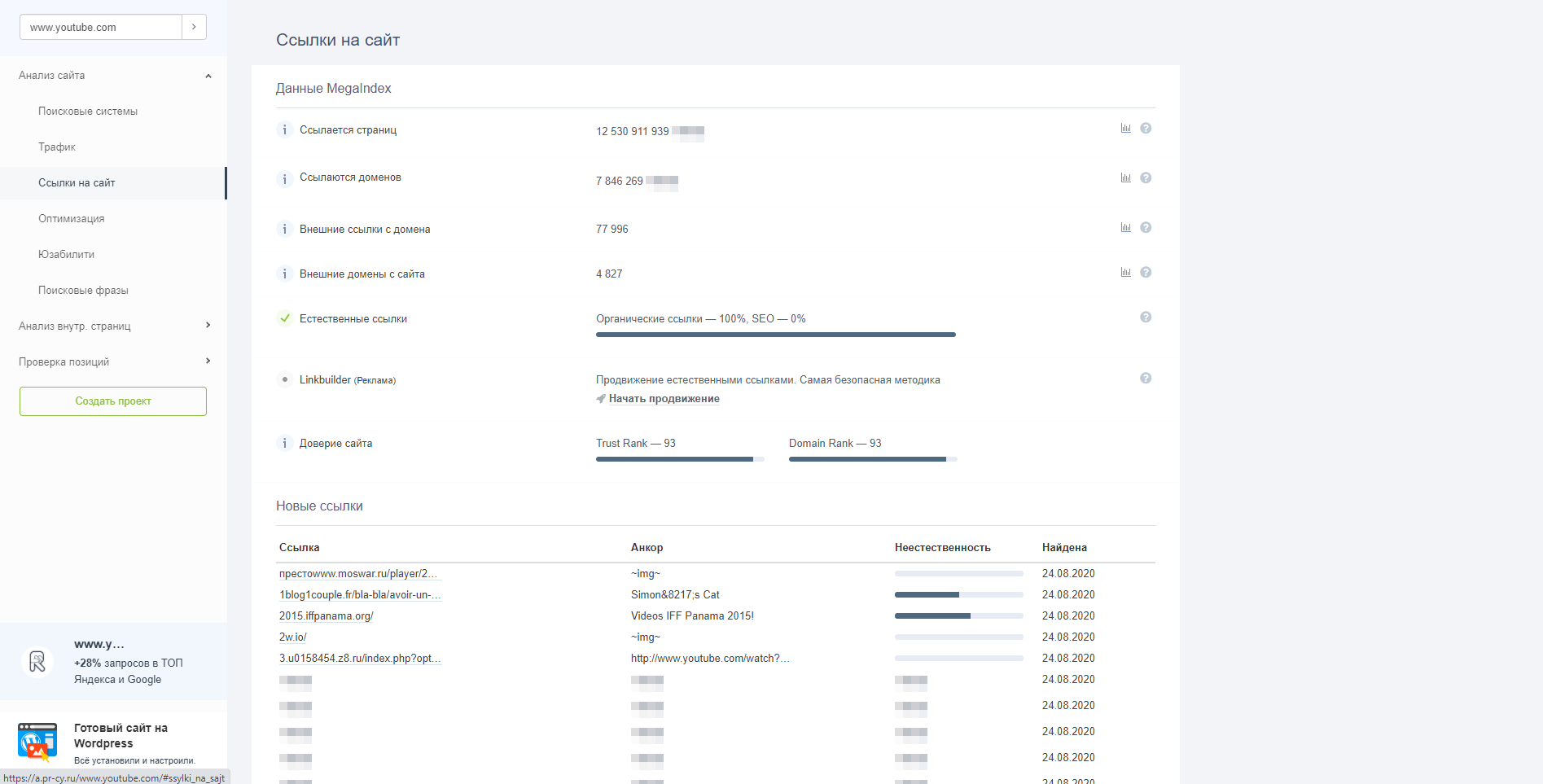The width and height of the screenshot is (1543, 784).
Task: Open the Юзабилити menu item
Action: 67,255
